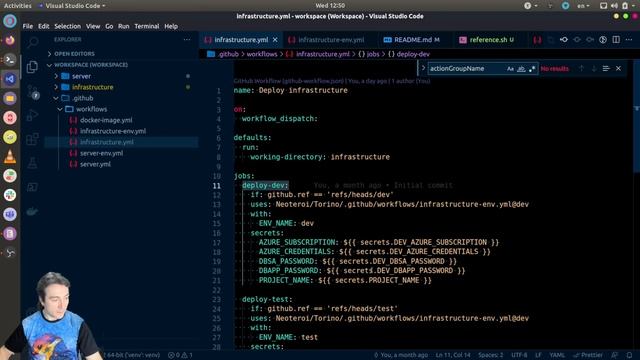This screenshot has width=640, height=360.
Task: Open the Help menu
Action: tap(171, 26)
